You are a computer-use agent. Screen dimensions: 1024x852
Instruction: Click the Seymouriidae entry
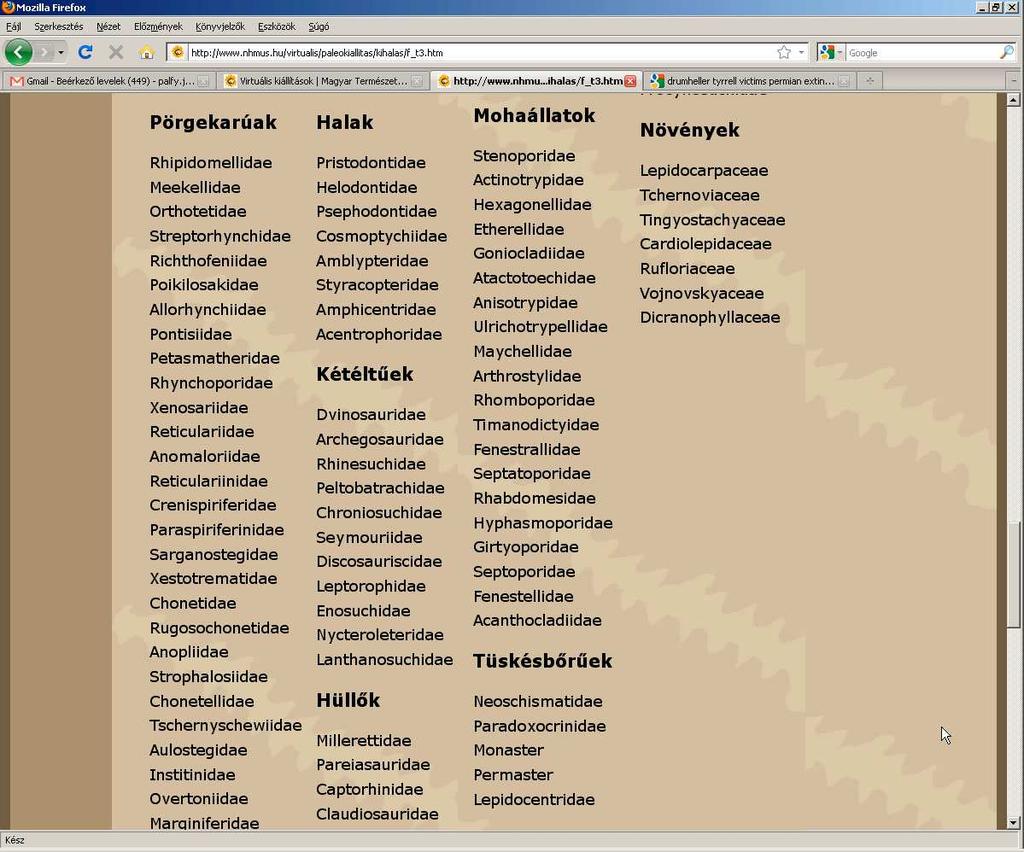coord(369,537)
